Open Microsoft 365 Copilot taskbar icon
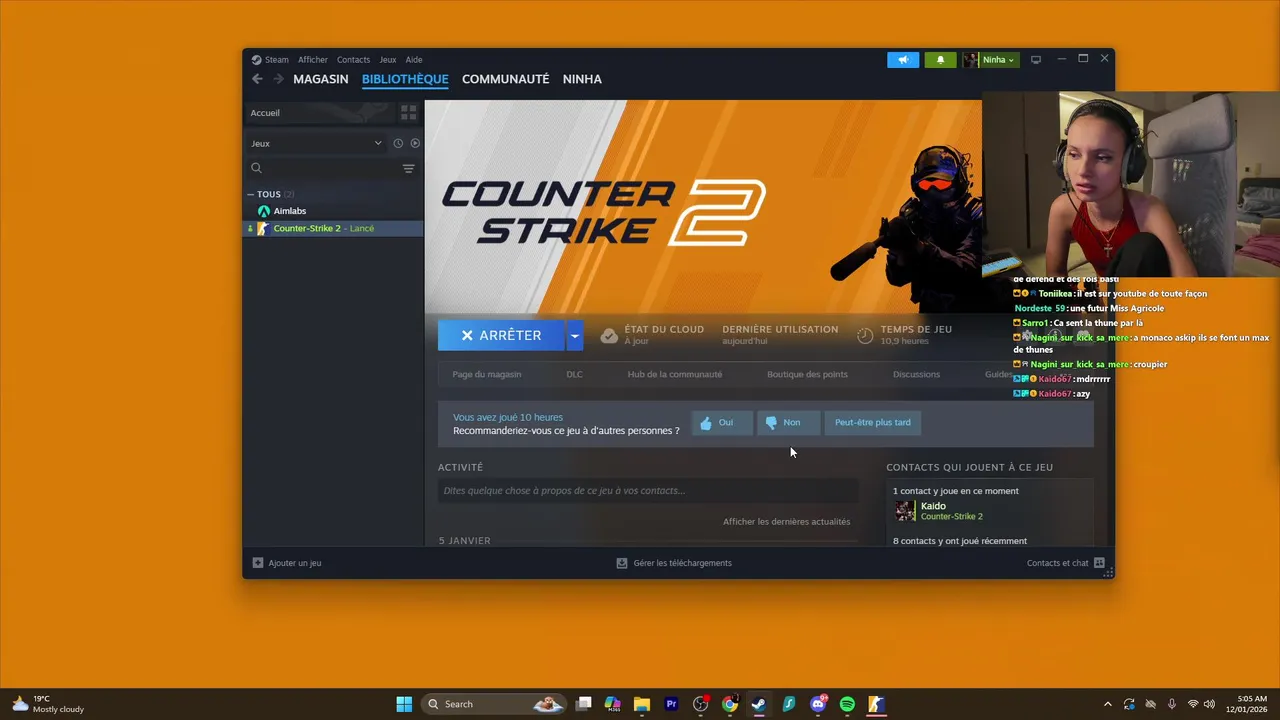This screenshot has width=1280, height=720. tap(613, 704)
